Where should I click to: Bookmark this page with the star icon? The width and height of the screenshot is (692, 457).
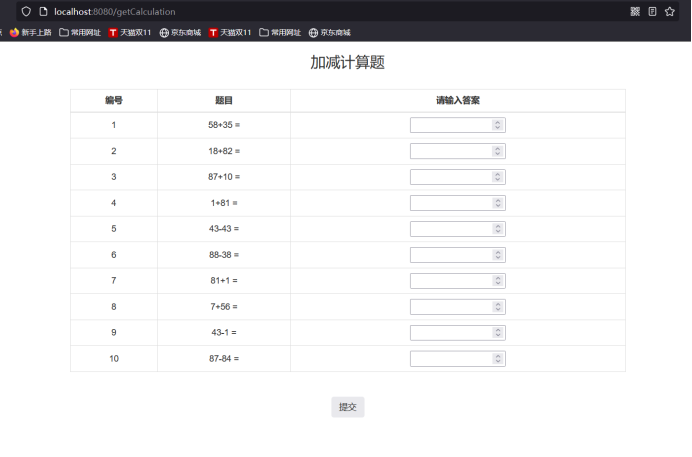tap(669, 11)
